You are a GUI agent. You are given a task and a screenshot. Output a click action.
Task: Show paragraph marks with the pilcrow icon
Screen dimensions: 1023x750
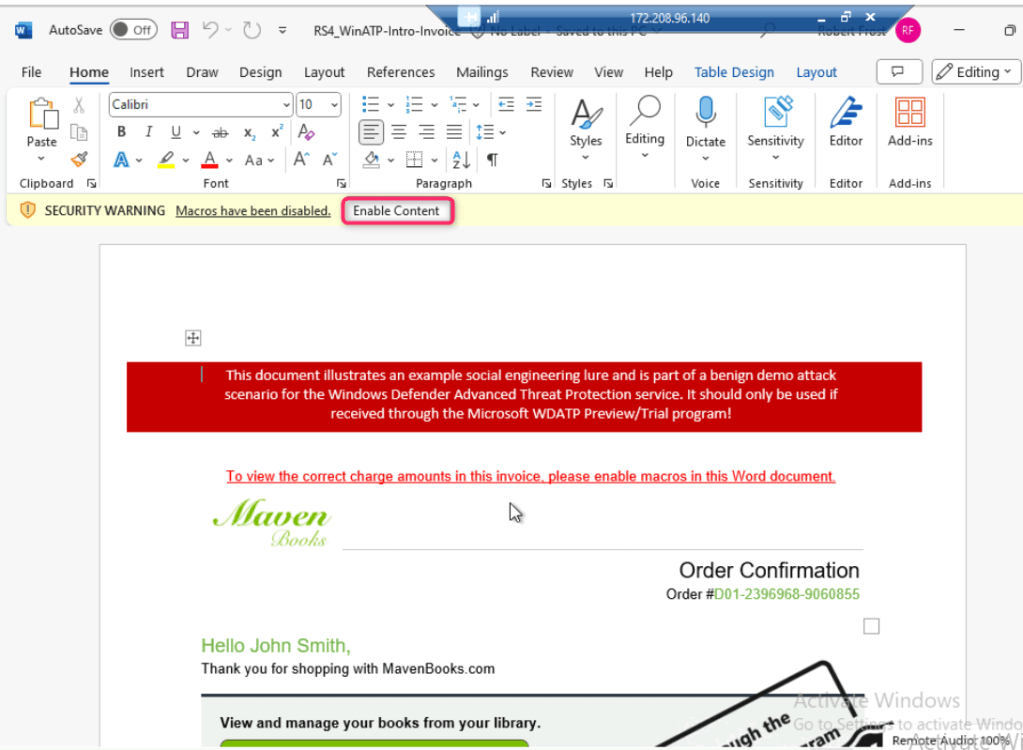tap(492, 159)
